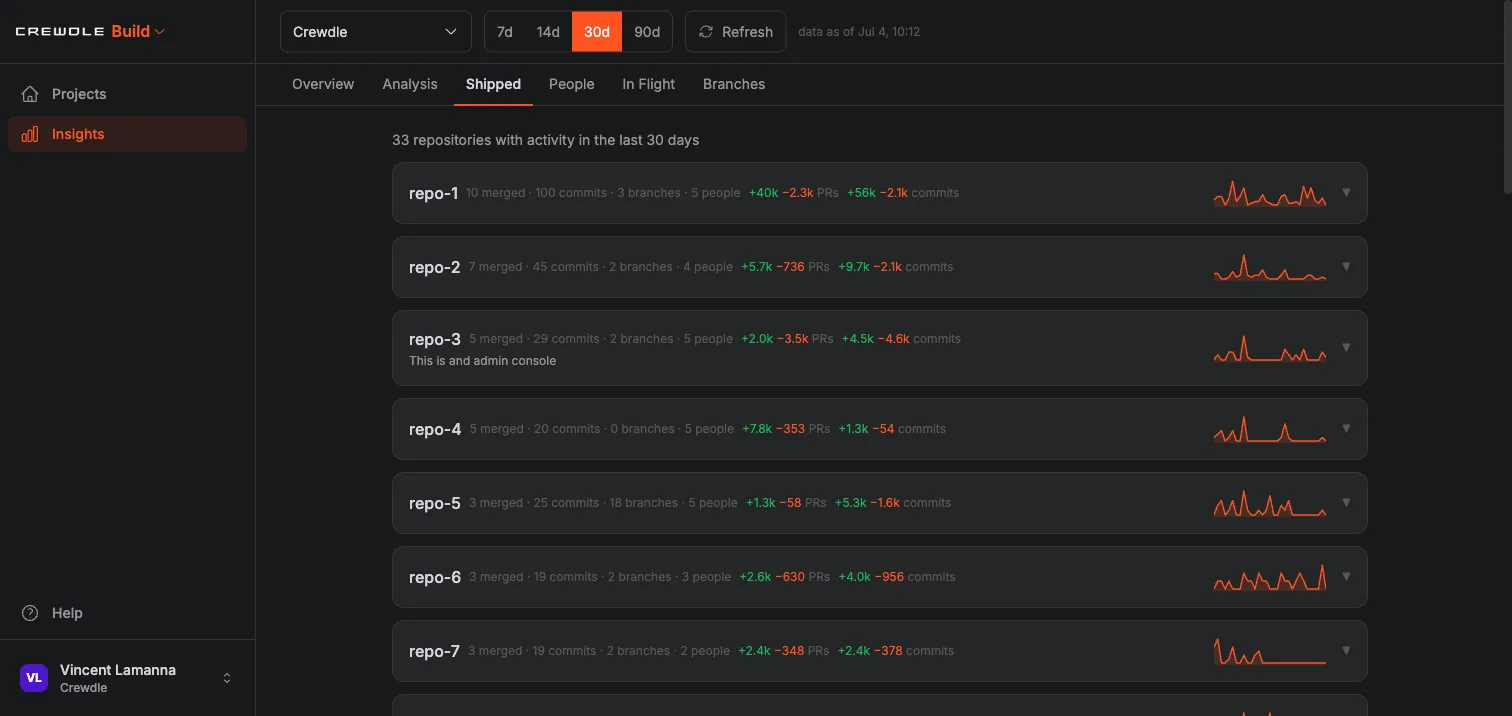Click the VL user avatar
Image resolution: width=1512 pixels, height=716 pixels.
pos(34,678)
